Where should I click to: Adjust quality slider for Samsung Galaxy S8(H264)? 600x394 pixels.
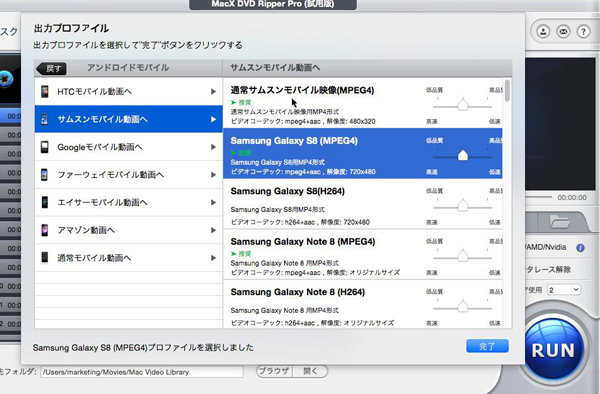coord(463,206)
